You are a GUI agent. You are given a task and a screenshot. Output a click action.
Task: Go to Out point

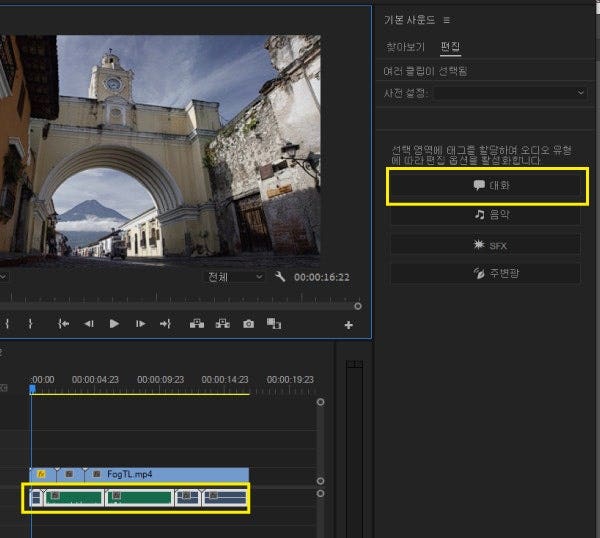pos(166,324)
